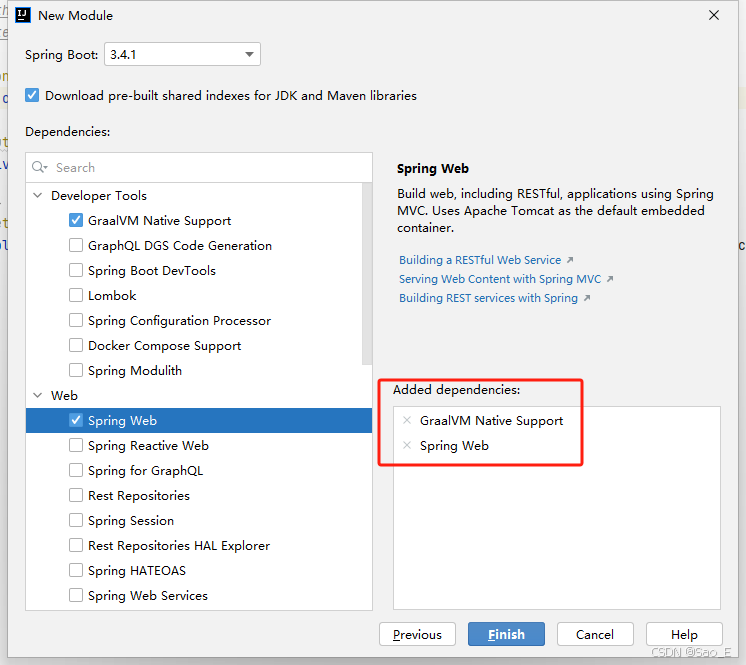The width and height of the screenshot is (746, 665).
Task: Check the Lombok checkbox
Action: (76, 295)
